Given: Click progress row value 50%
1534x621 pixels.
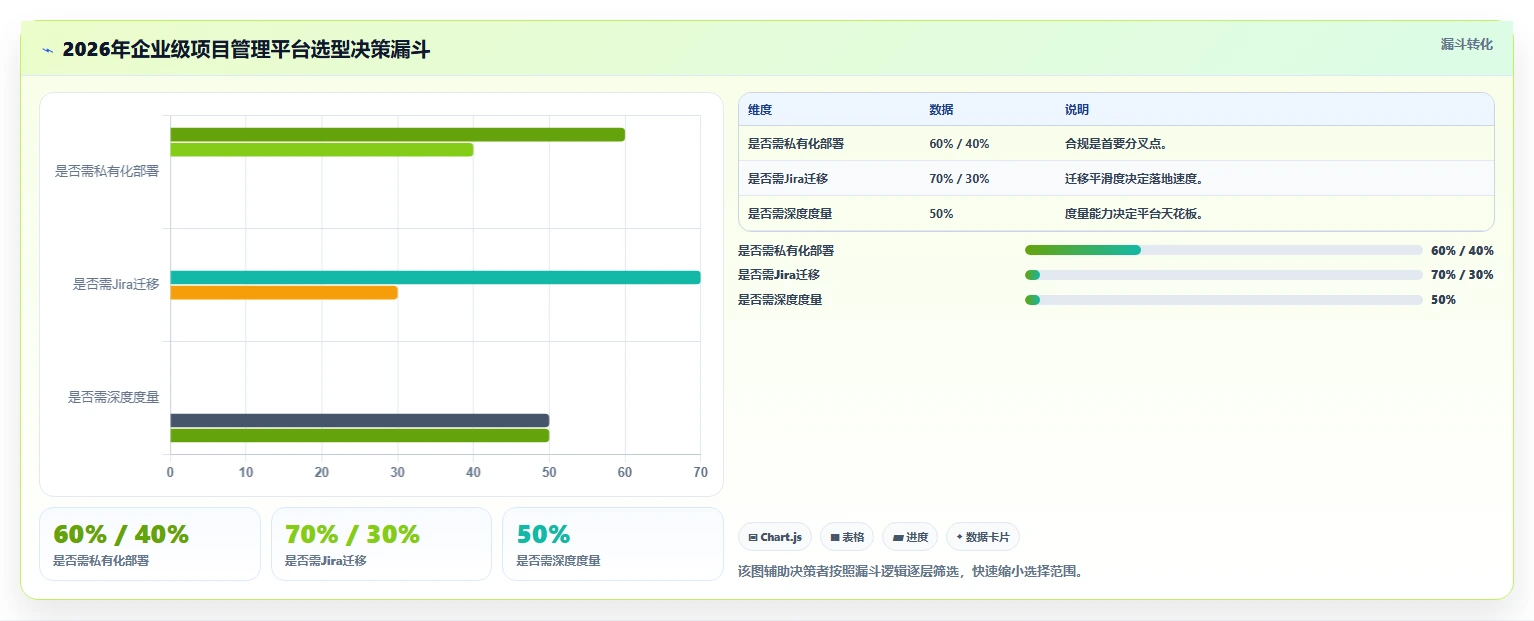Looking at the screenshot, I should (1443, 300).
